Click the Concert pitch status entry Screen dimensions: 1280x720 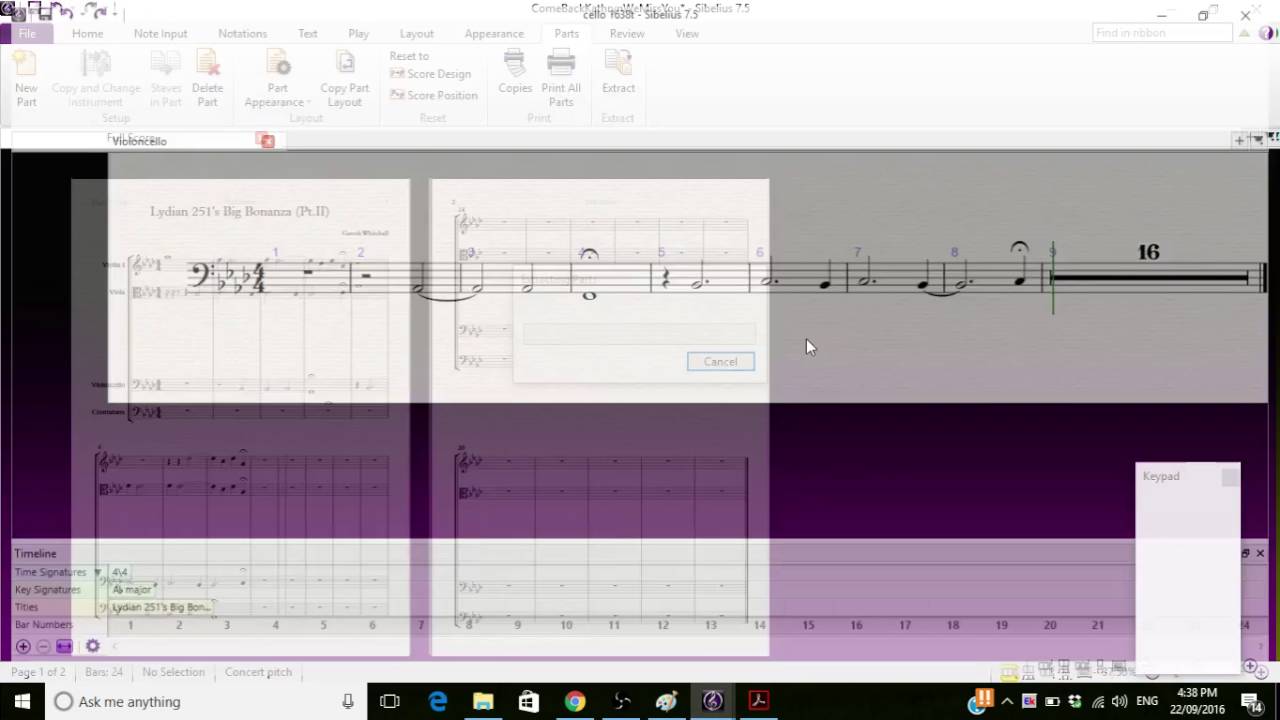tap(258, 672)
